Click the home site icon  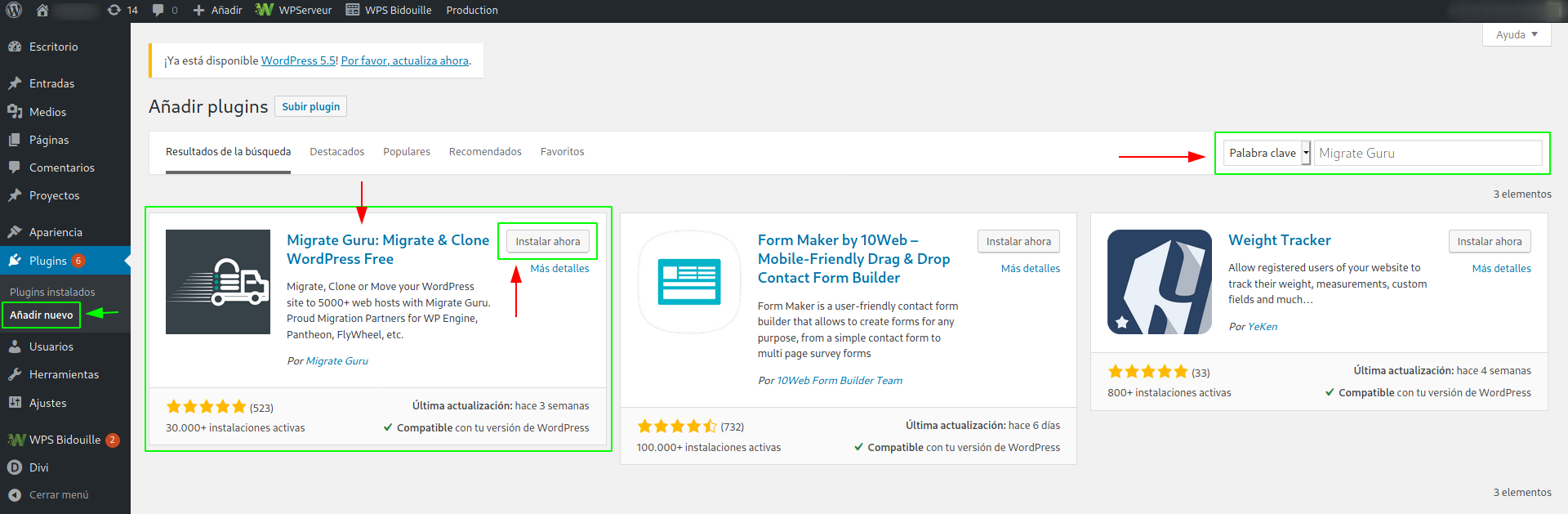click(x=42, y=11)
